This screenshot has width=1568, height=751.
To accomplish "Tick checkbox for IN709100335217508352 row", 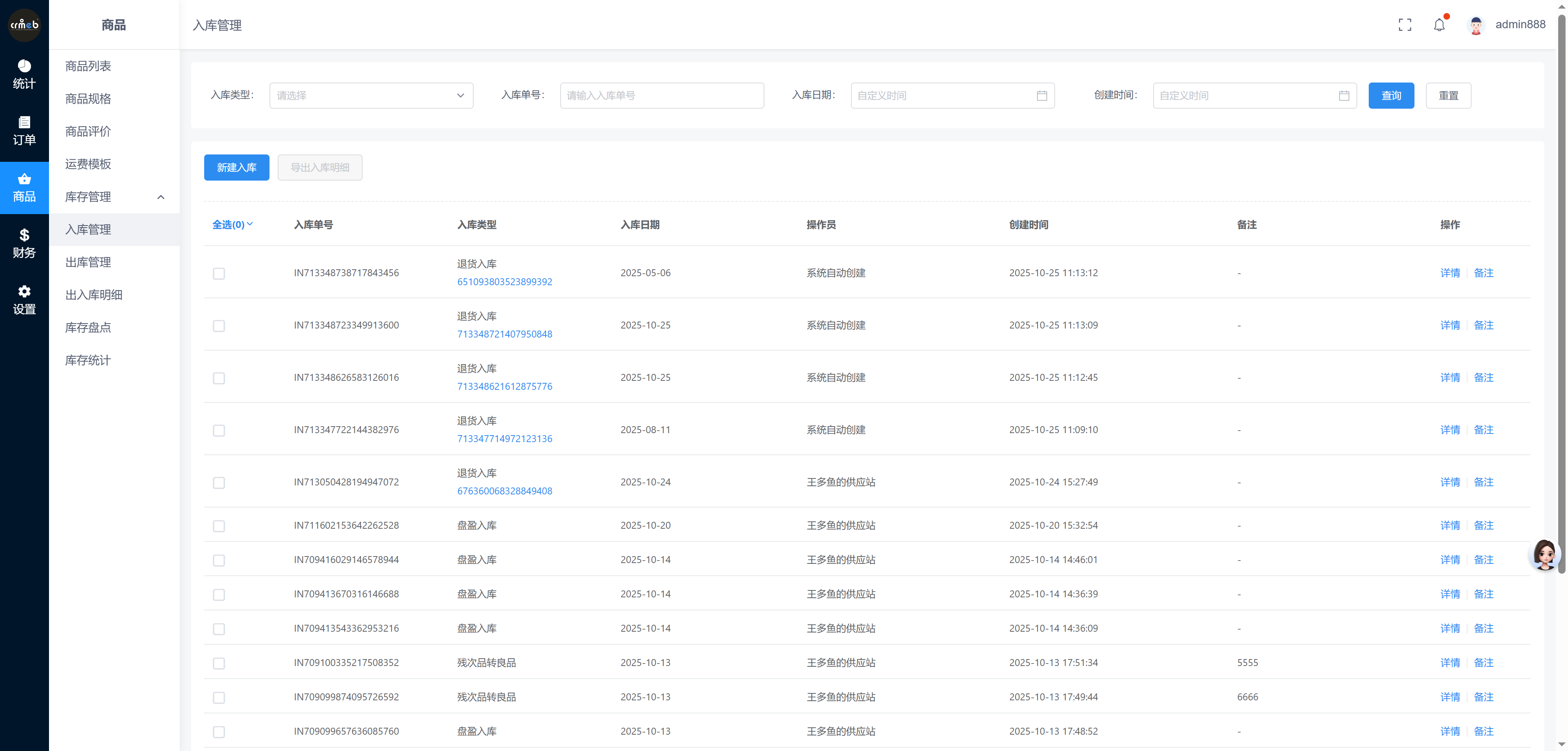I will (219, 663).
